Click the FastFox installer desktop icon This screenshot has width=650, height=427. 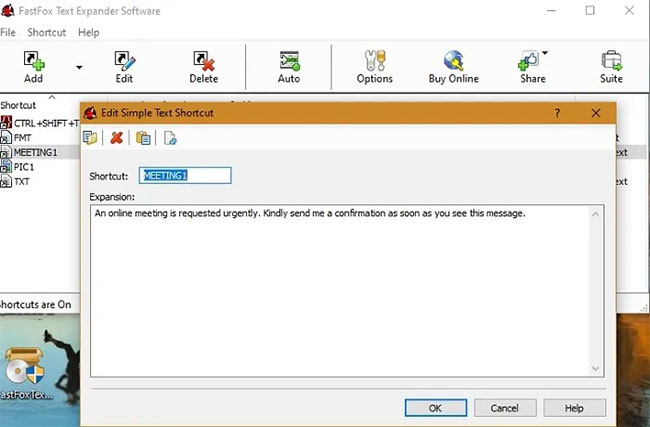point(26,372)
